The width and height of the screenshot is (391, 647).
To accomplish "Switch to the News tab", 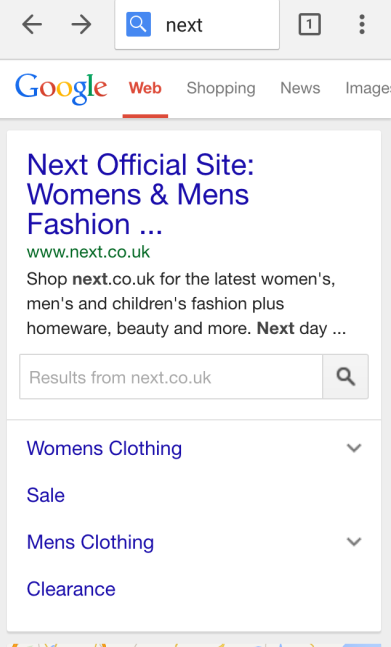I will point(300,88).
